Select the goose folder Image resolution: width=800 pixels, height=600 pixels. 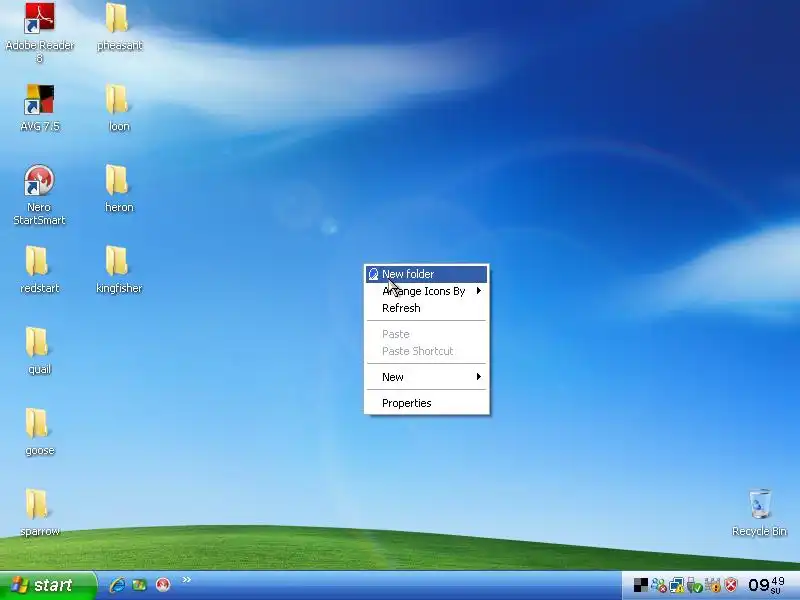point(39,432)
